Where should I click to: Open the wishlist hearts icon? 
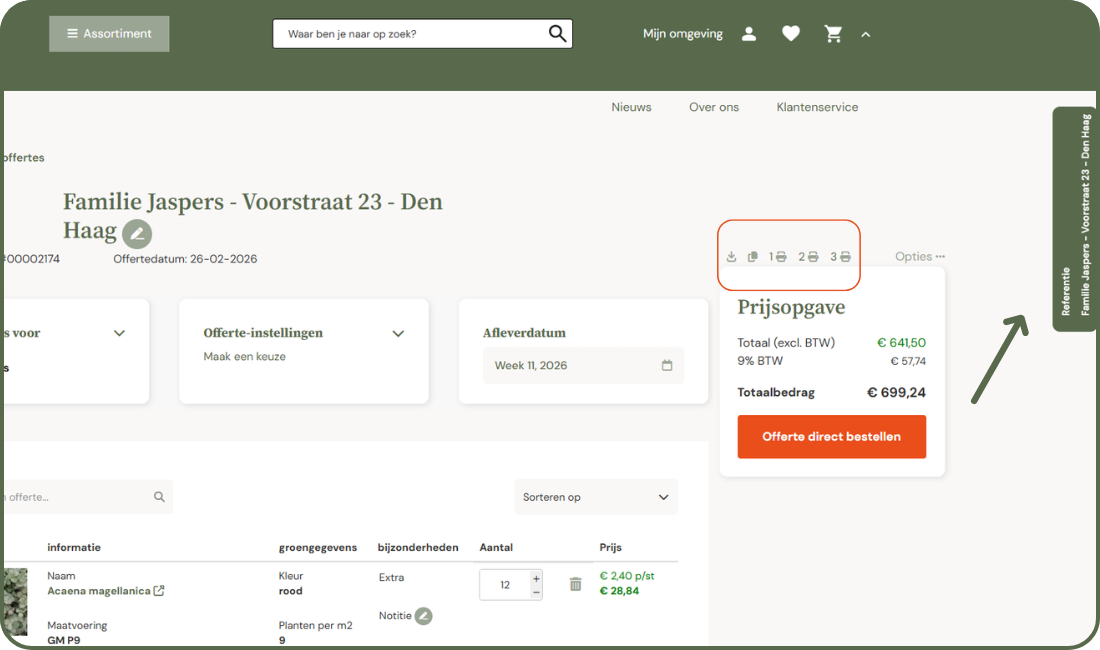791,33
